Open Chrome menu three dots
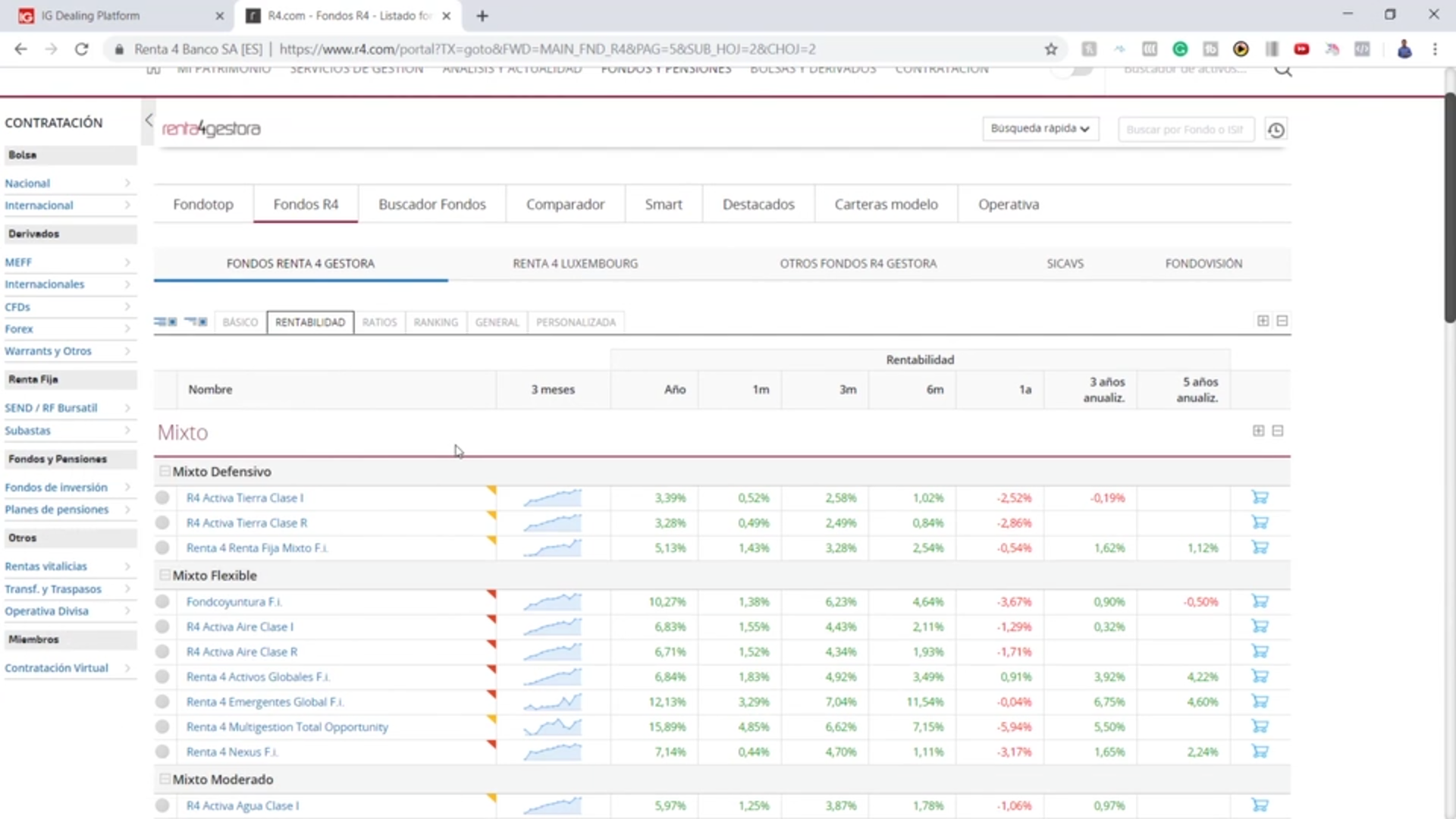The image size is (1456, 819). [x=1435, y=49]
